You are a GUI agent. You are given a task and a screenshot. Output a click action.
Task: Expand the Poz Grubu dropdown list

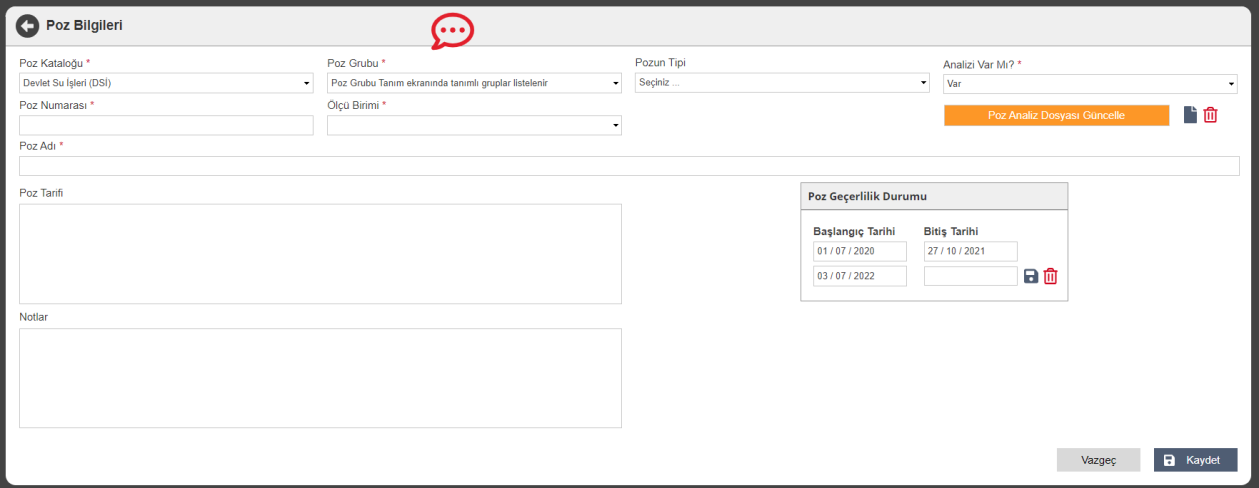[x=474, y=83]
